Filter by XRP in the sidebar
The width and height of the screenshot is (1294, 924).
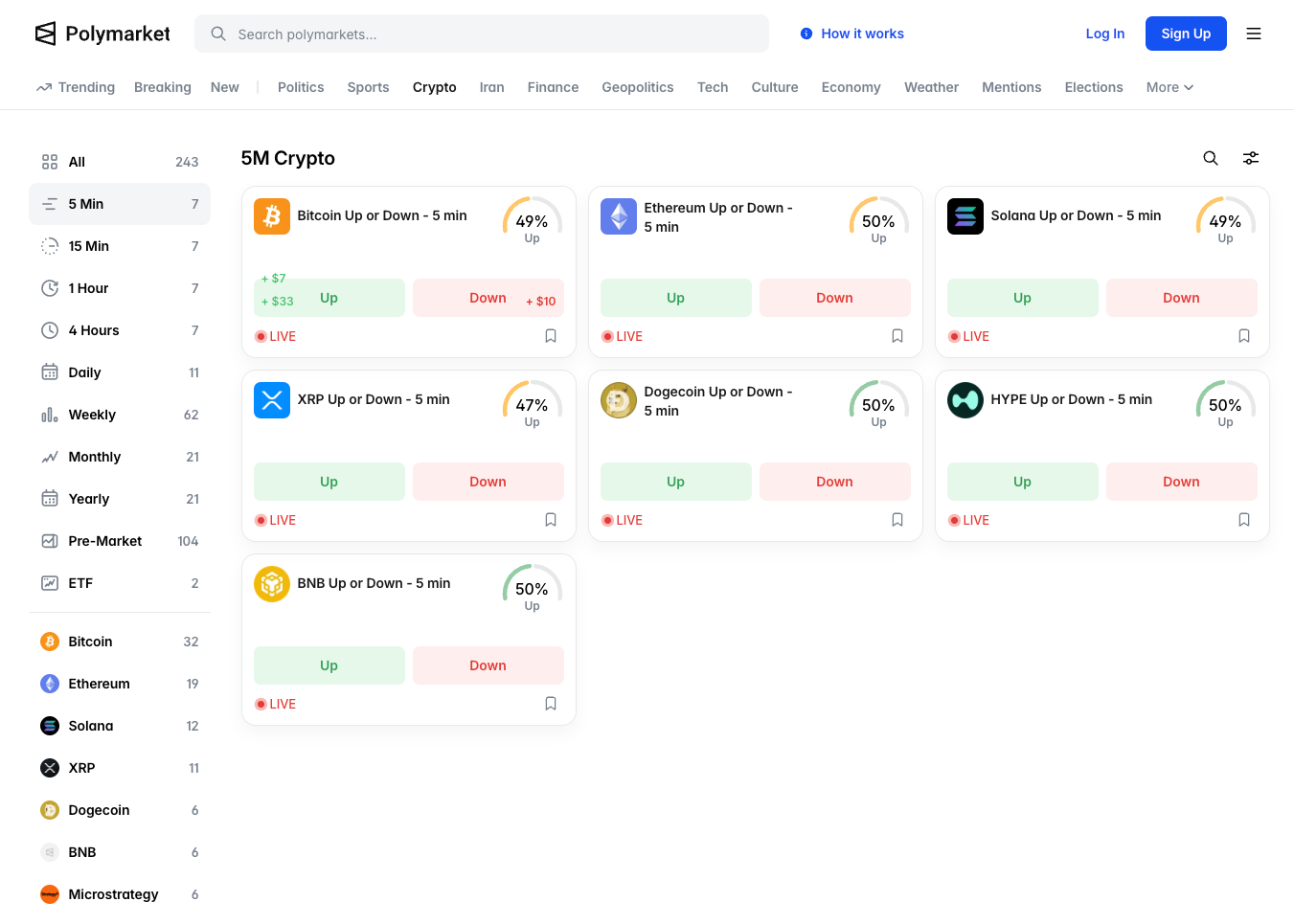pyautogui.click(x=120, y=768)
